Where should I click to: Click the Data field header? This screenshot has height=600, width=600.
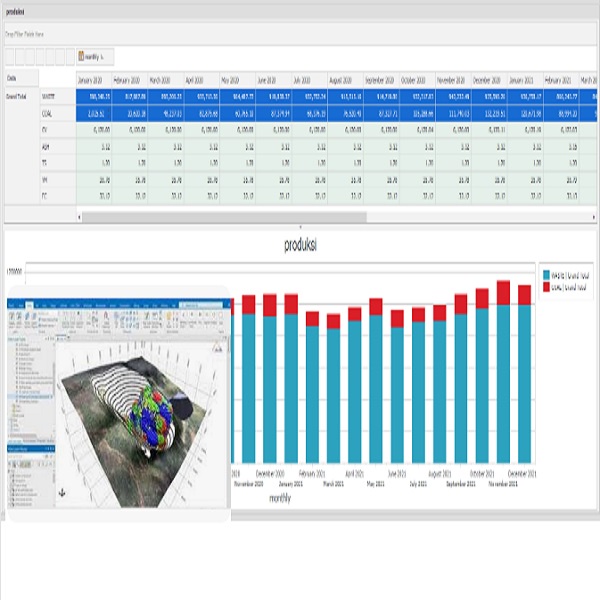[21, 78]
